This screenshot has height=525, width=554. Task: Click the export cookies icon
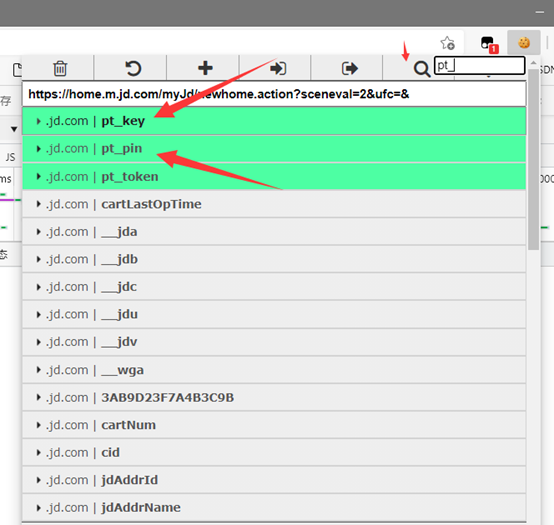(349, 68)
